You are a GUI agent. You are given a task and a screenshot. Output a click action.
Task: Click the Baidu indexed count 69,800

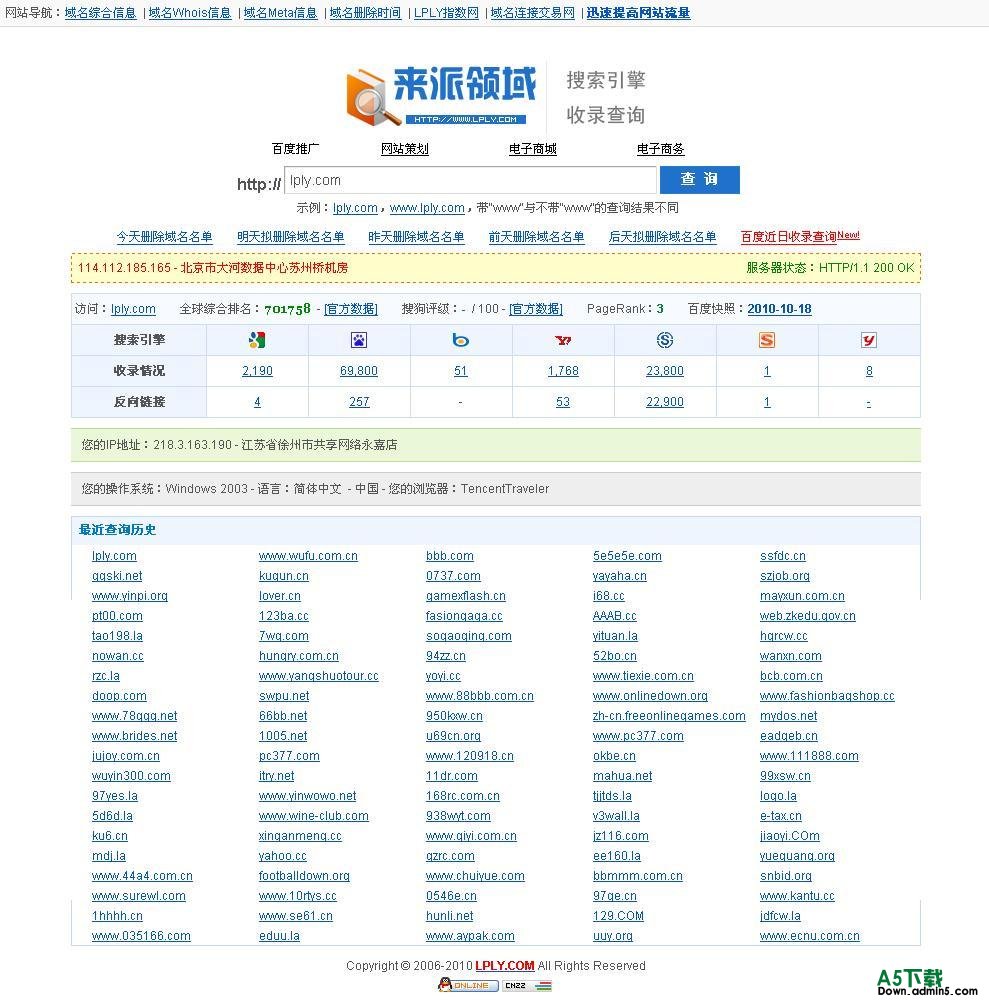359,371
